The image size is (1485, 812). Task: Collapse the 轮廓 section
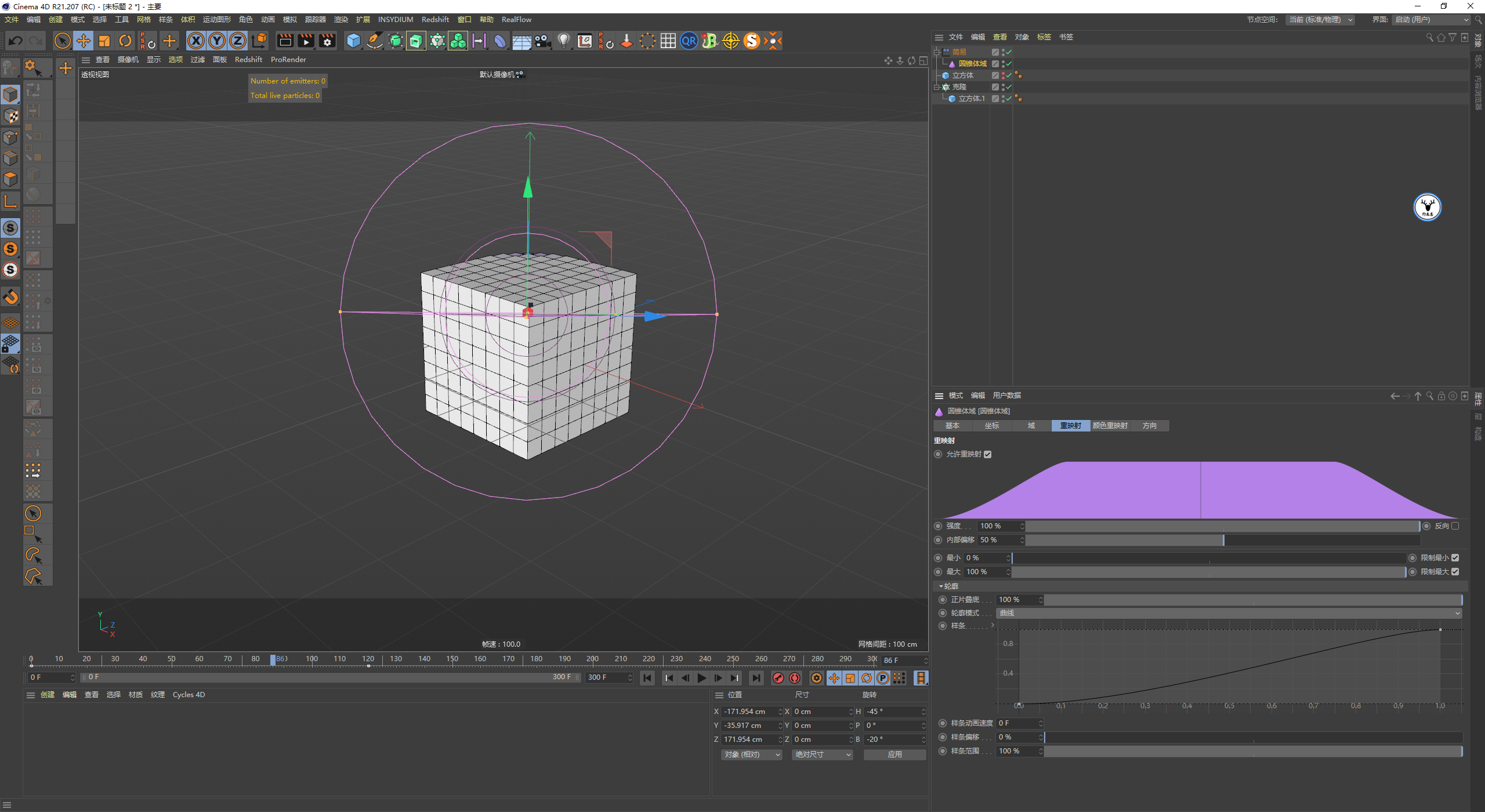coord(941,586)
